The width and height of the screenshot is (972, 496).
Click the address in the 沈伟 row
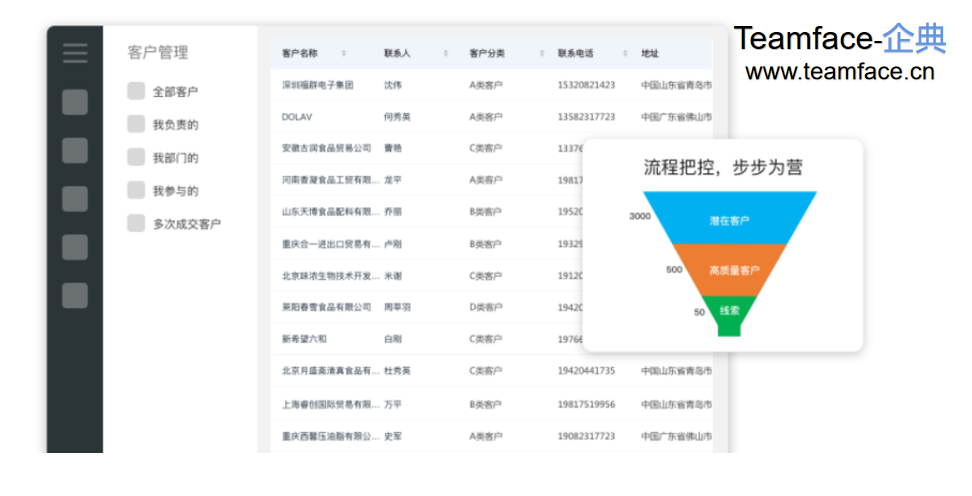[x=676, y=85]
